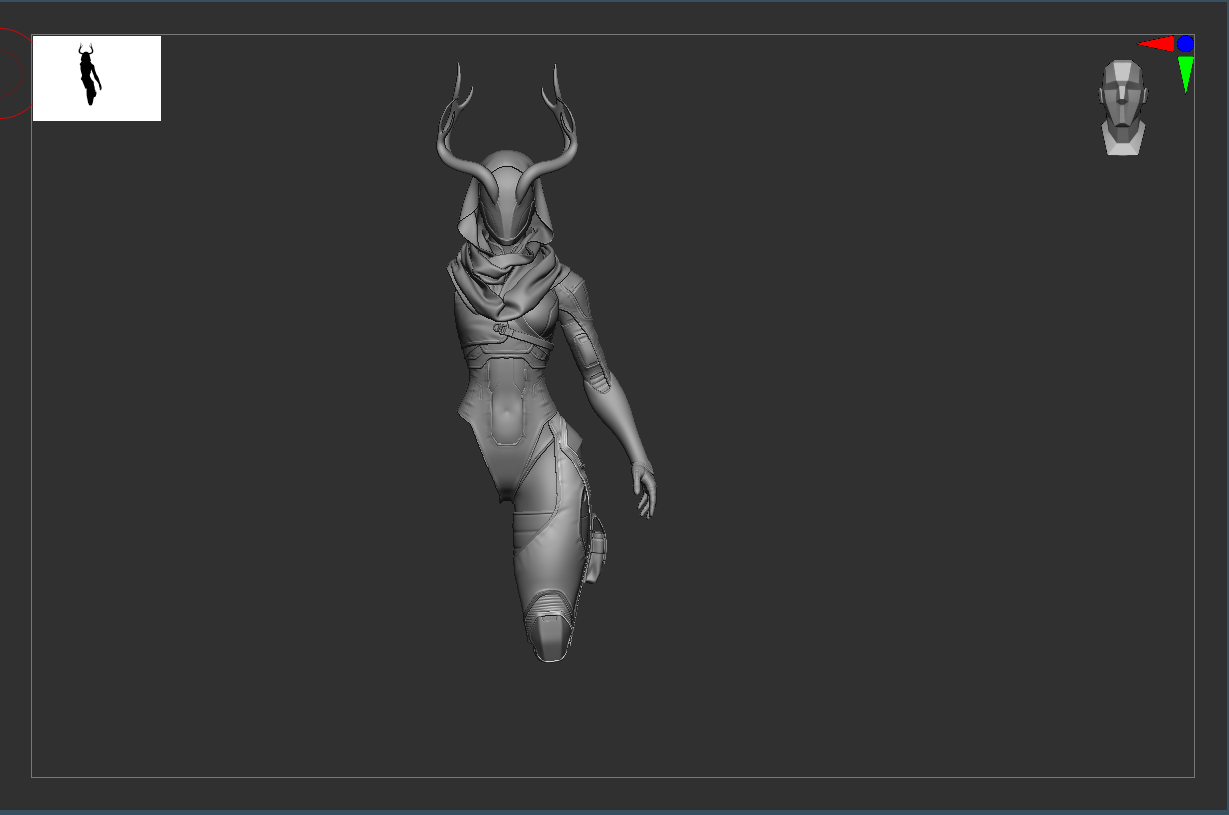Click the green Y-axis cone
This screenshot has width=1229, height=815.
1186,73
